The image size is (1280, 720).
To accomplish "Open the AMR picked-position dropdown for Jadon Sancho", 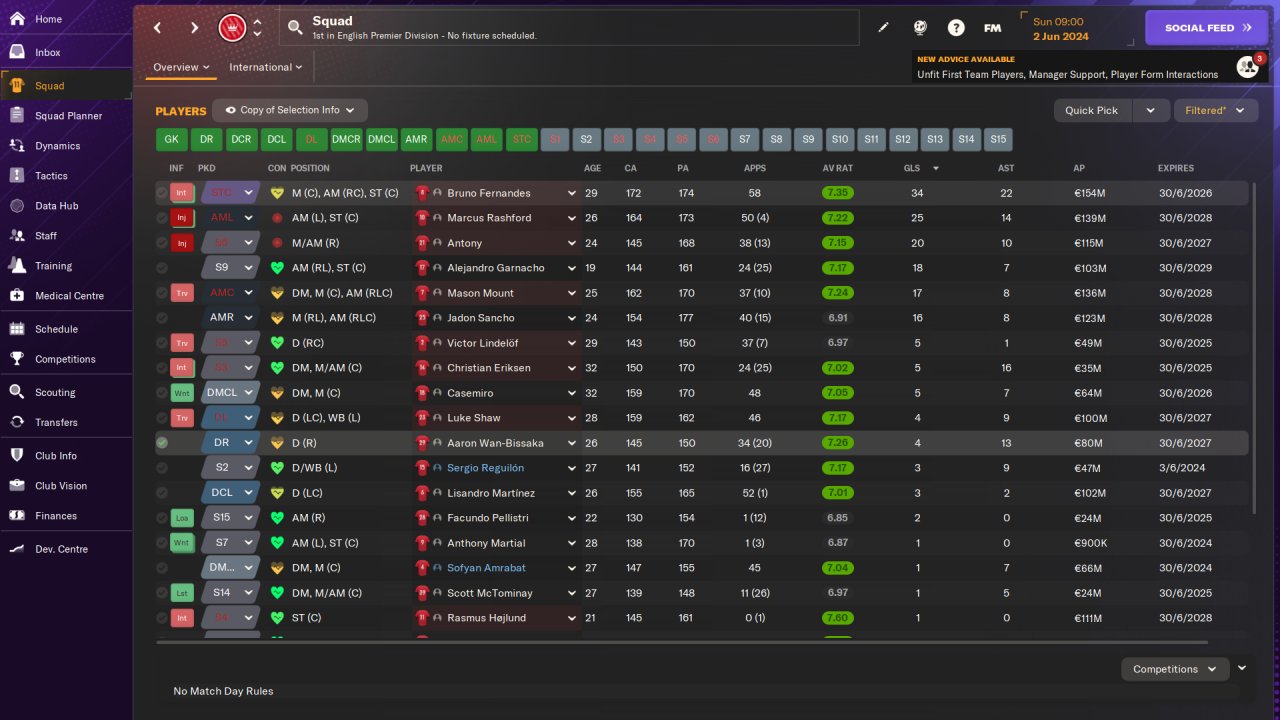I will (x=229, y=318).
